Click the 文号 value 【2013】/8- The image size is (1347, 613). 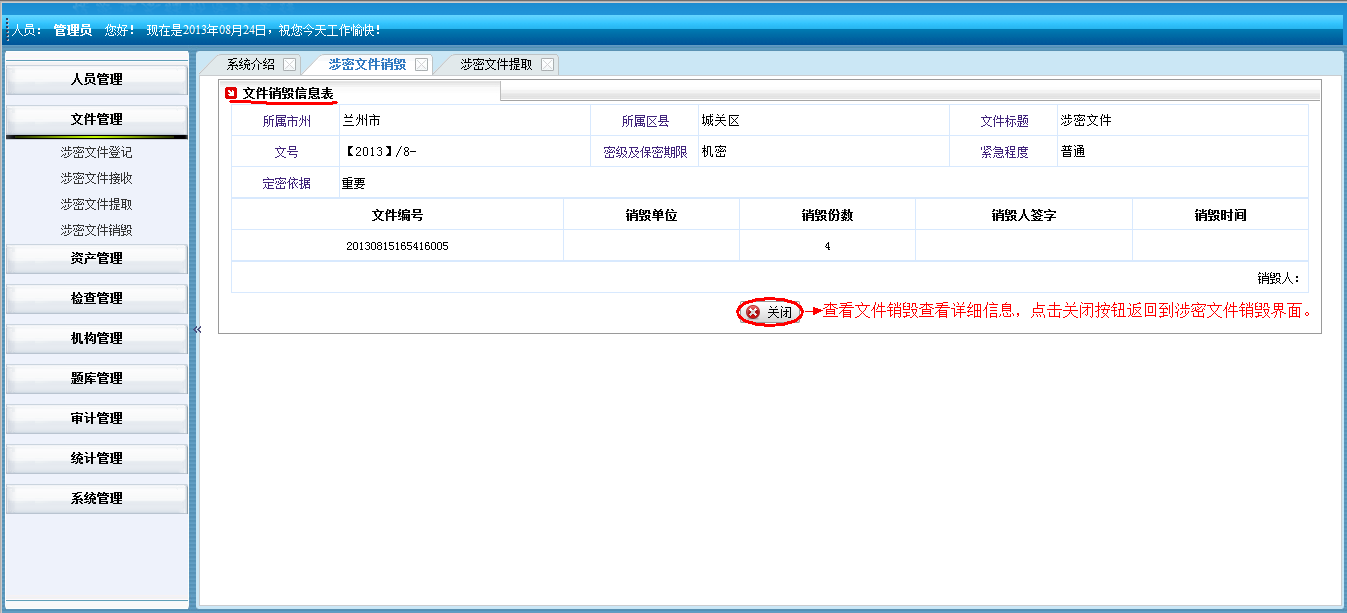pos(379,152)
